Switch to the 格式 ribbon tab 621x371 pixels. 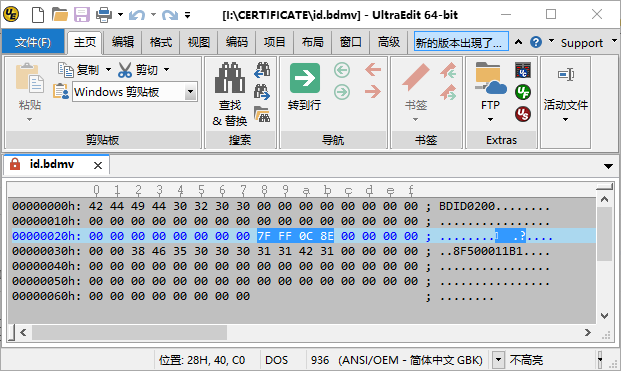(161, 42)
